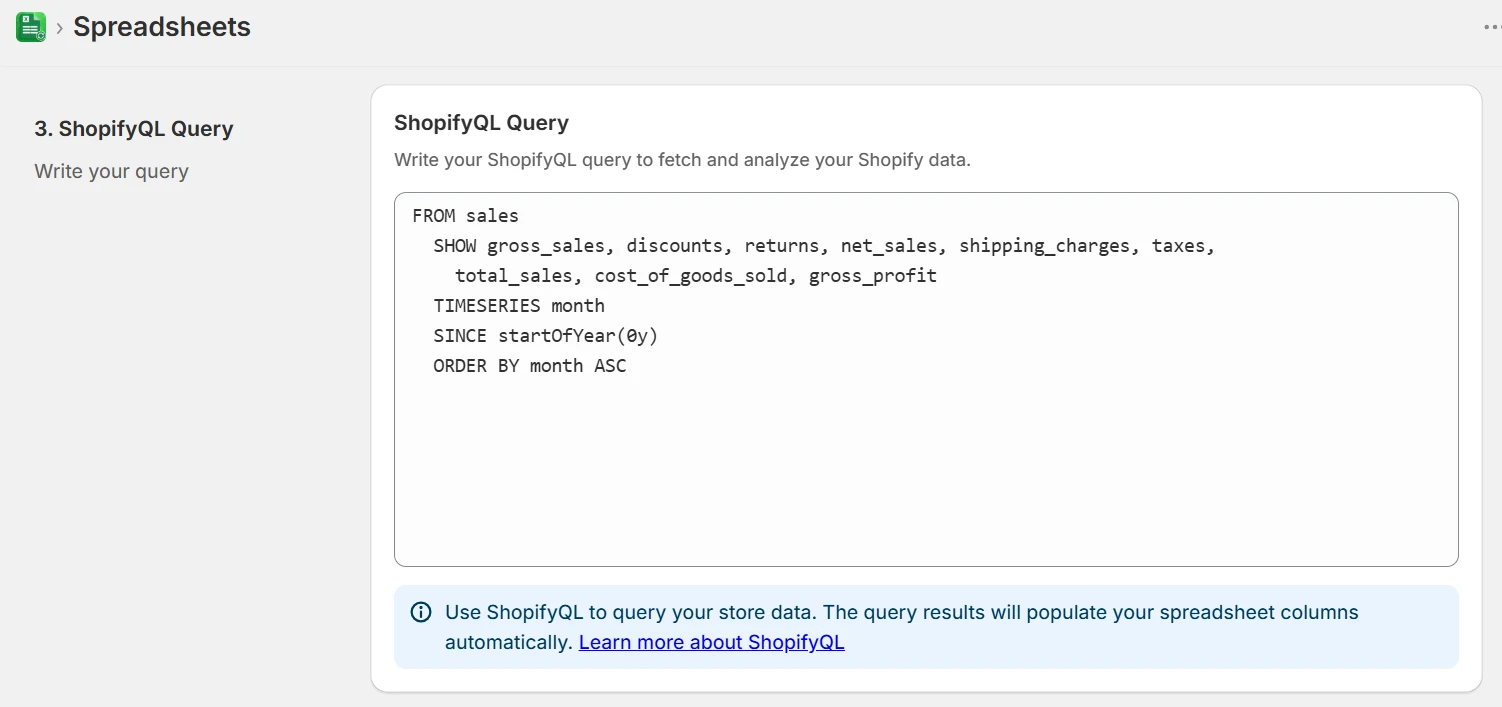Click the "3. ShopifyQL Query" step heading

coord(134,129)
